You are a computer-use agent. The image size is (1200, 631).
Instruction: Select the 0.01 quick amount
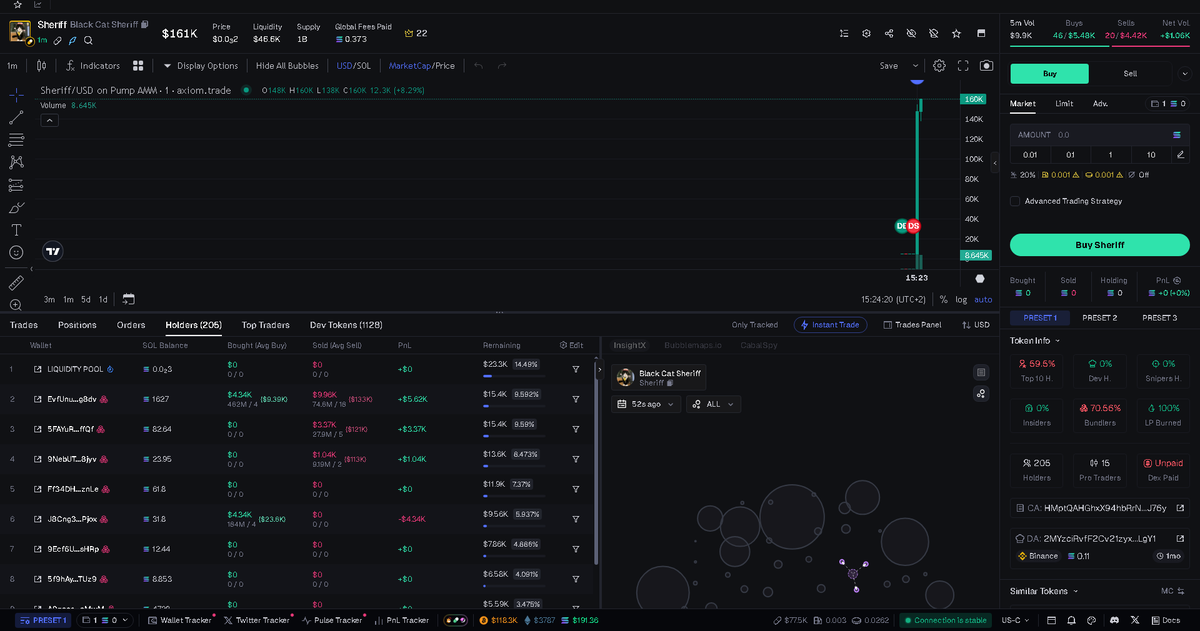tap(1030, 155)
